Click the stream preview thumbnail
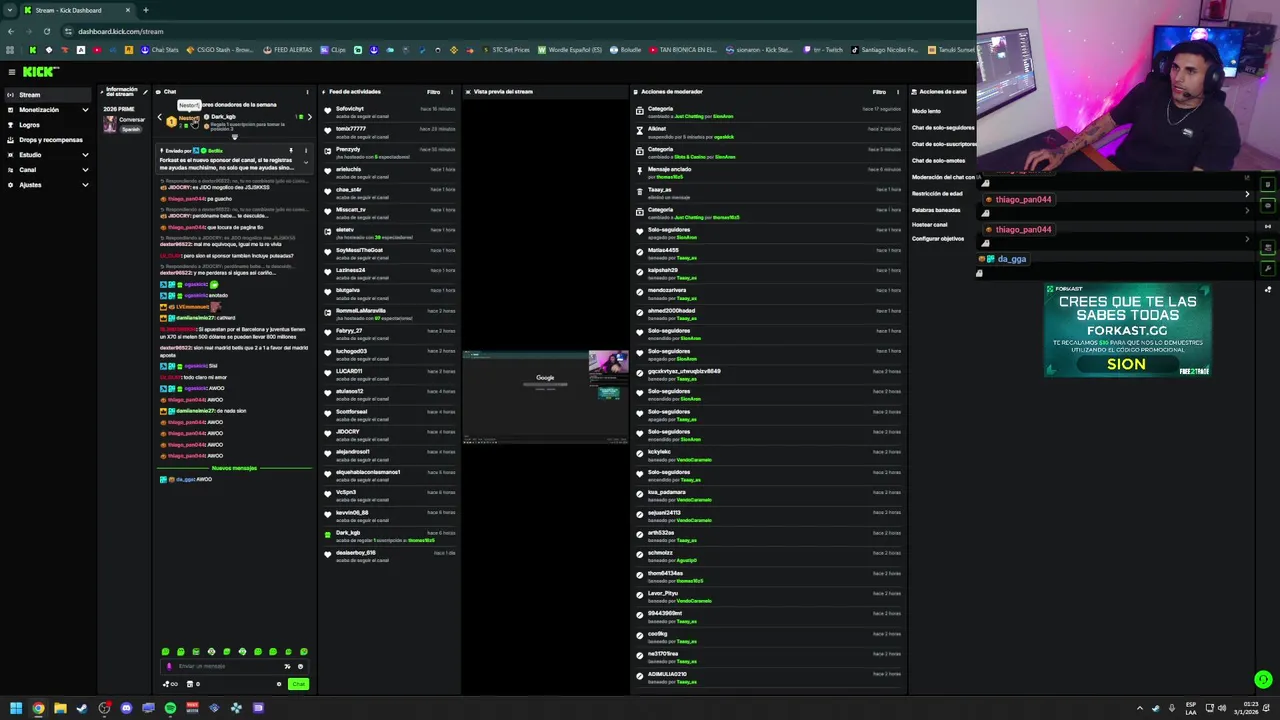This screenshot has width=1280, height=720. [x=545, y=396]
